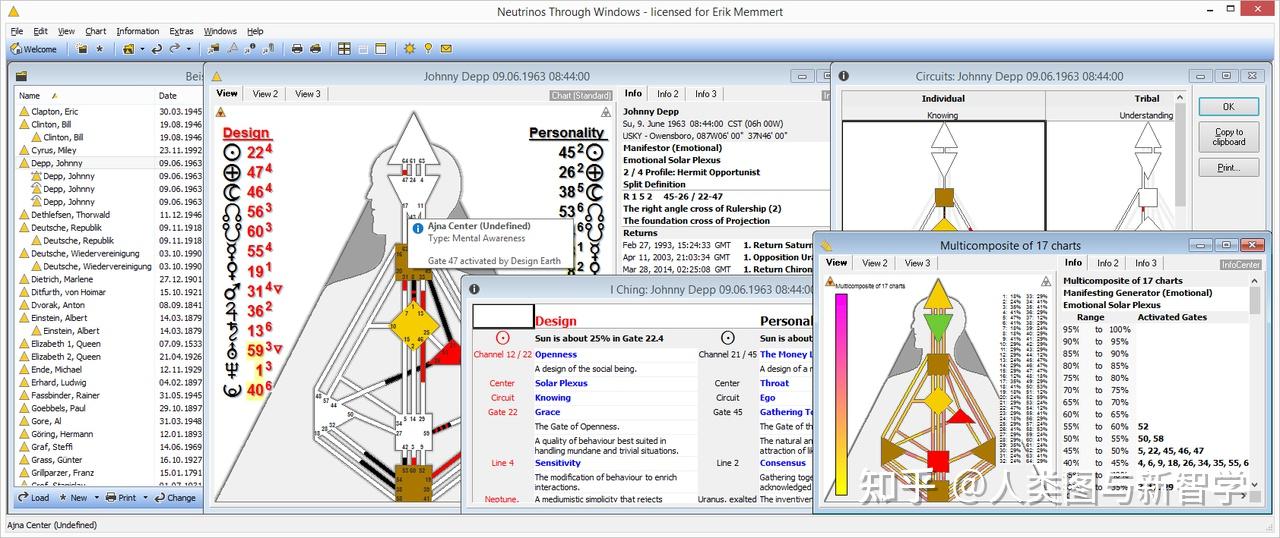This screenshot has height=538, width=1280.
Task: Click the undo arrow in the toolbar
Action: click(x=157, y=48)
